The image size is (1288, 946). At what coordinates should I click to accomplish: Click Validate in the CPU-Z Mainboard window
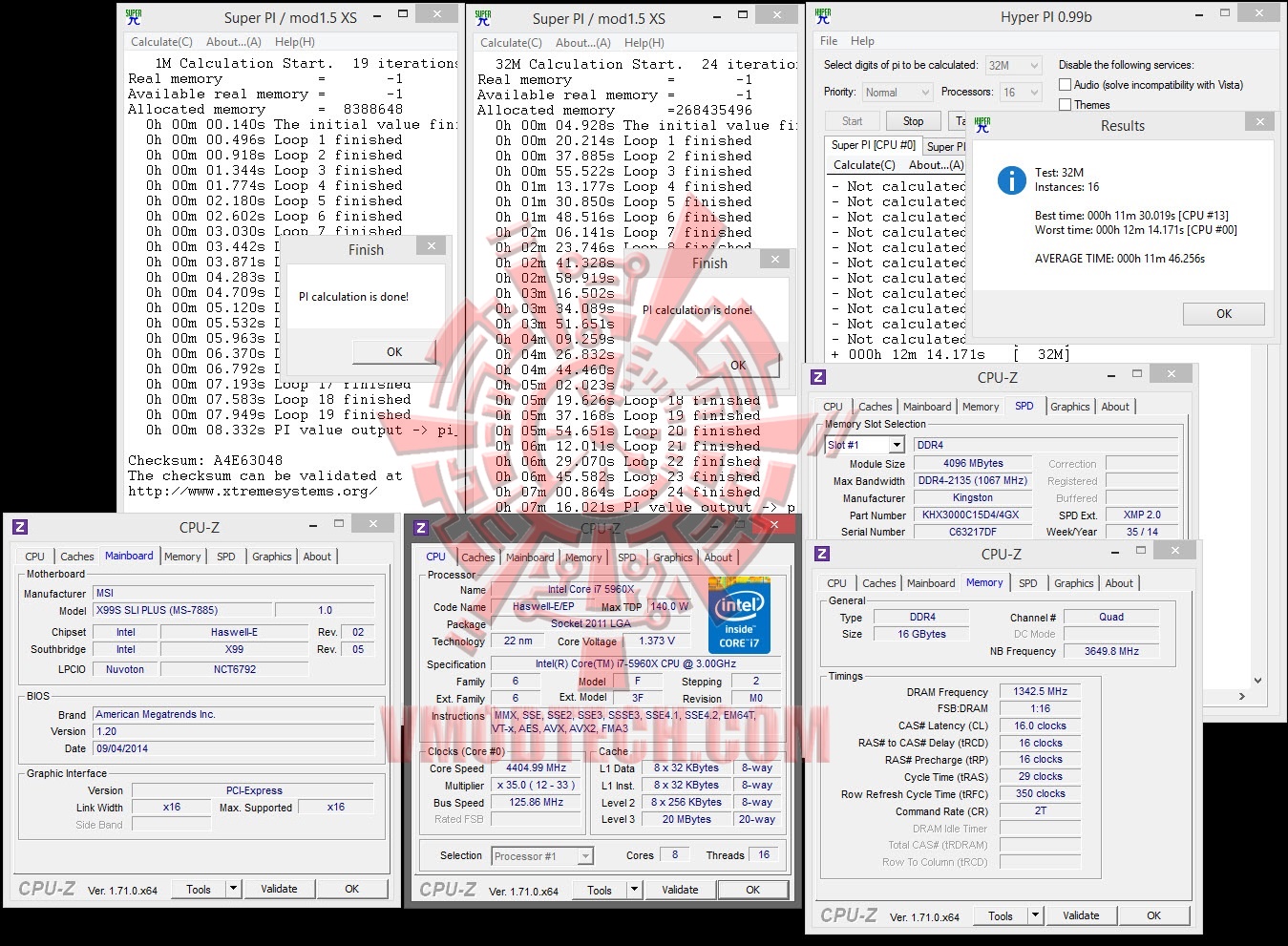pyautogui.click(x=280, y=889)
